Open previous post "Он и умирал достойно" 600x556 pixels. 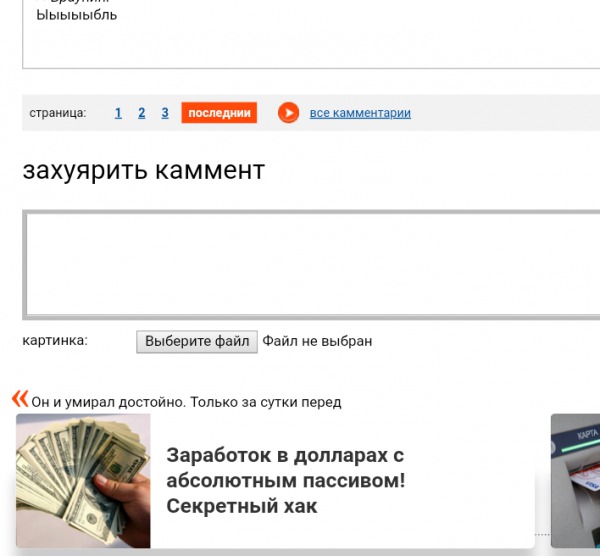(x=186, y=402)
